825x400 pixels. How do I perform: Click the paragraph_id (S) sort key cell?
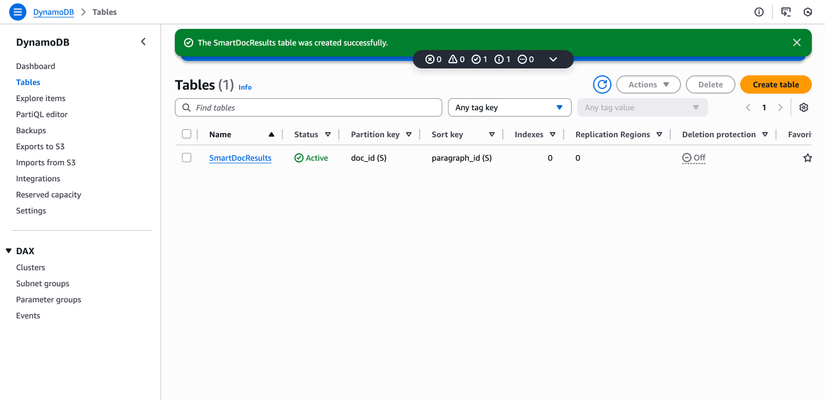462,158
